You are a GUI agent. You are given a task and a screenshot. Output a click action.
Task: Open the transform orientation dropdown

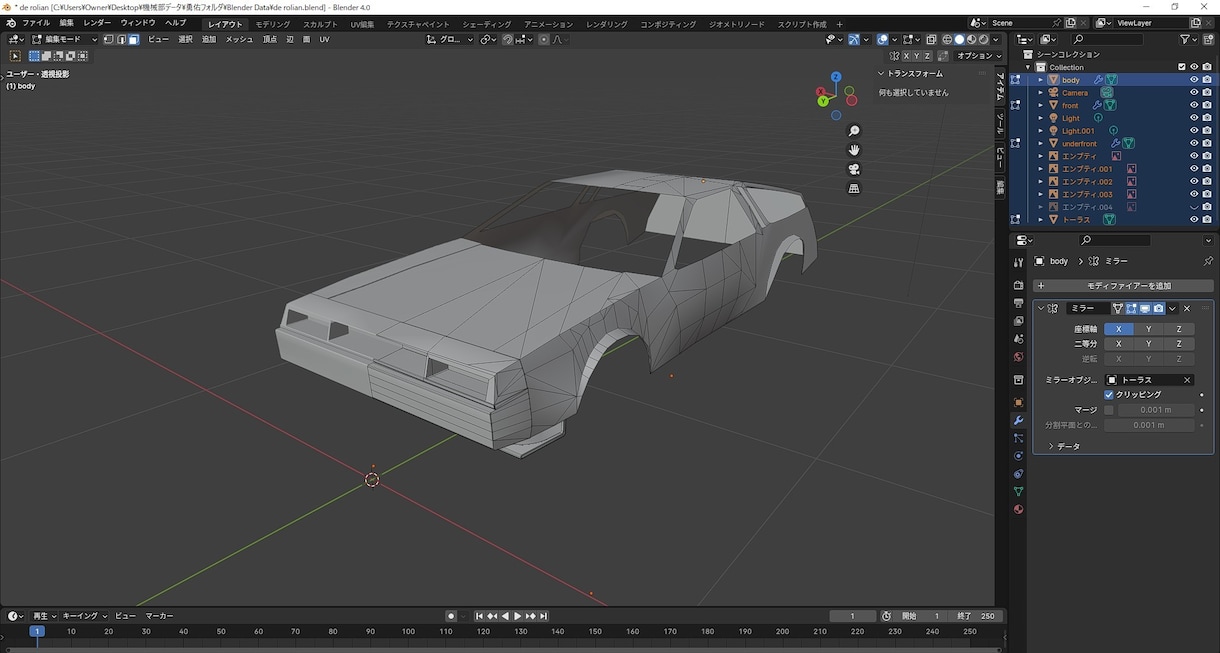click(x=449, y=40)
